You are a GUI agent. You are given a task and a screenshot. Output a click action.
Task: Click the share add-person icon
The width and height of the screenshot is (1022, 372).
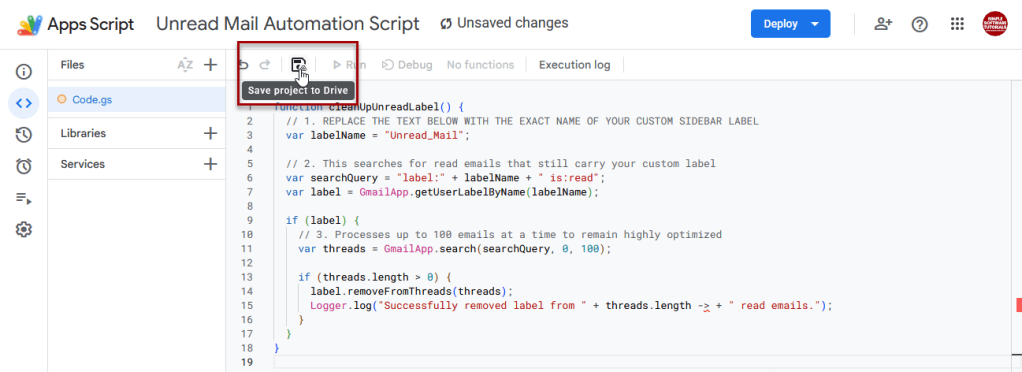[883, 24]
